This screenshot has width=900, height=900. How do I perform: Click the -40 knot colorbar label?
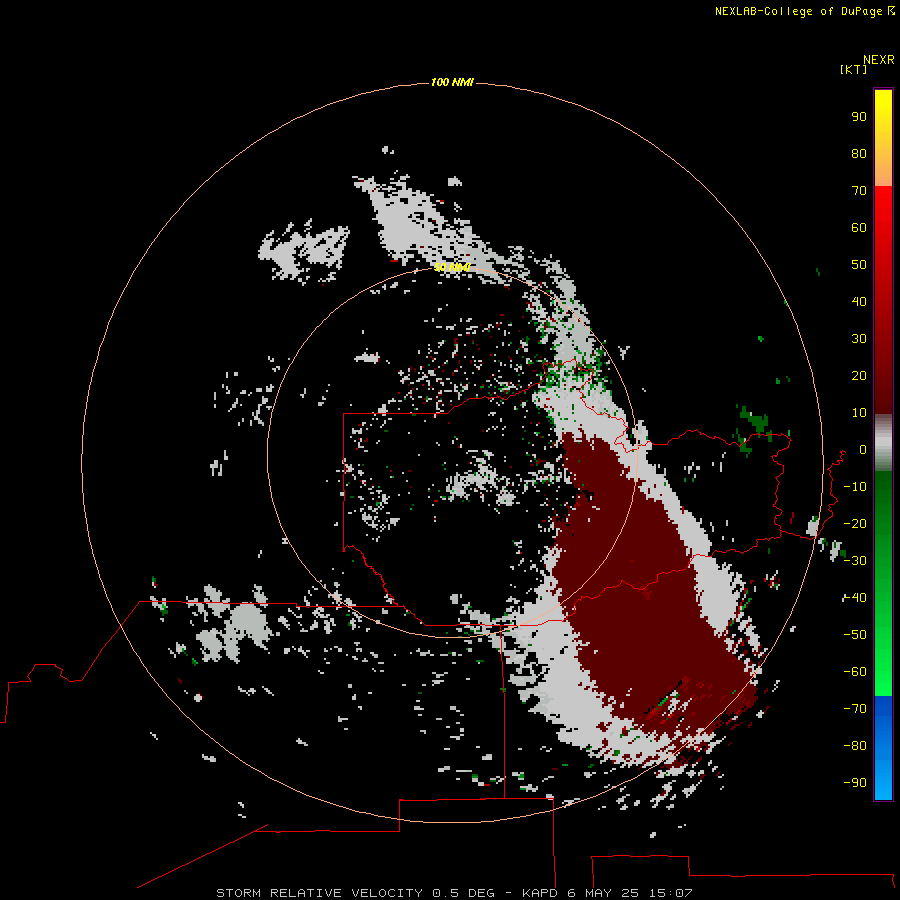pyautogui.click(x=855, y=598)
